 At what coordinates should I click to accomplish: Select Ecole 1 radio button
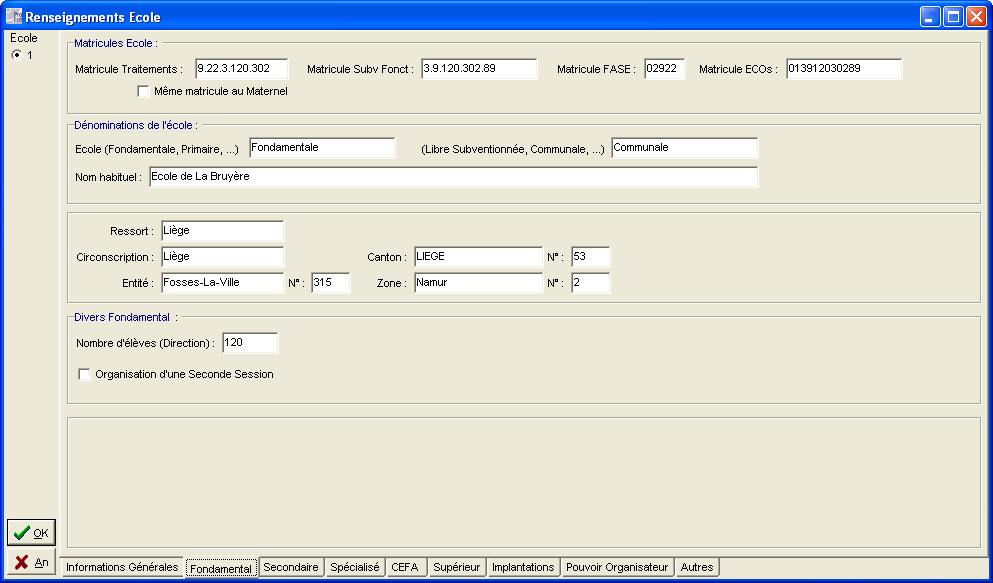tap(16, 55)
